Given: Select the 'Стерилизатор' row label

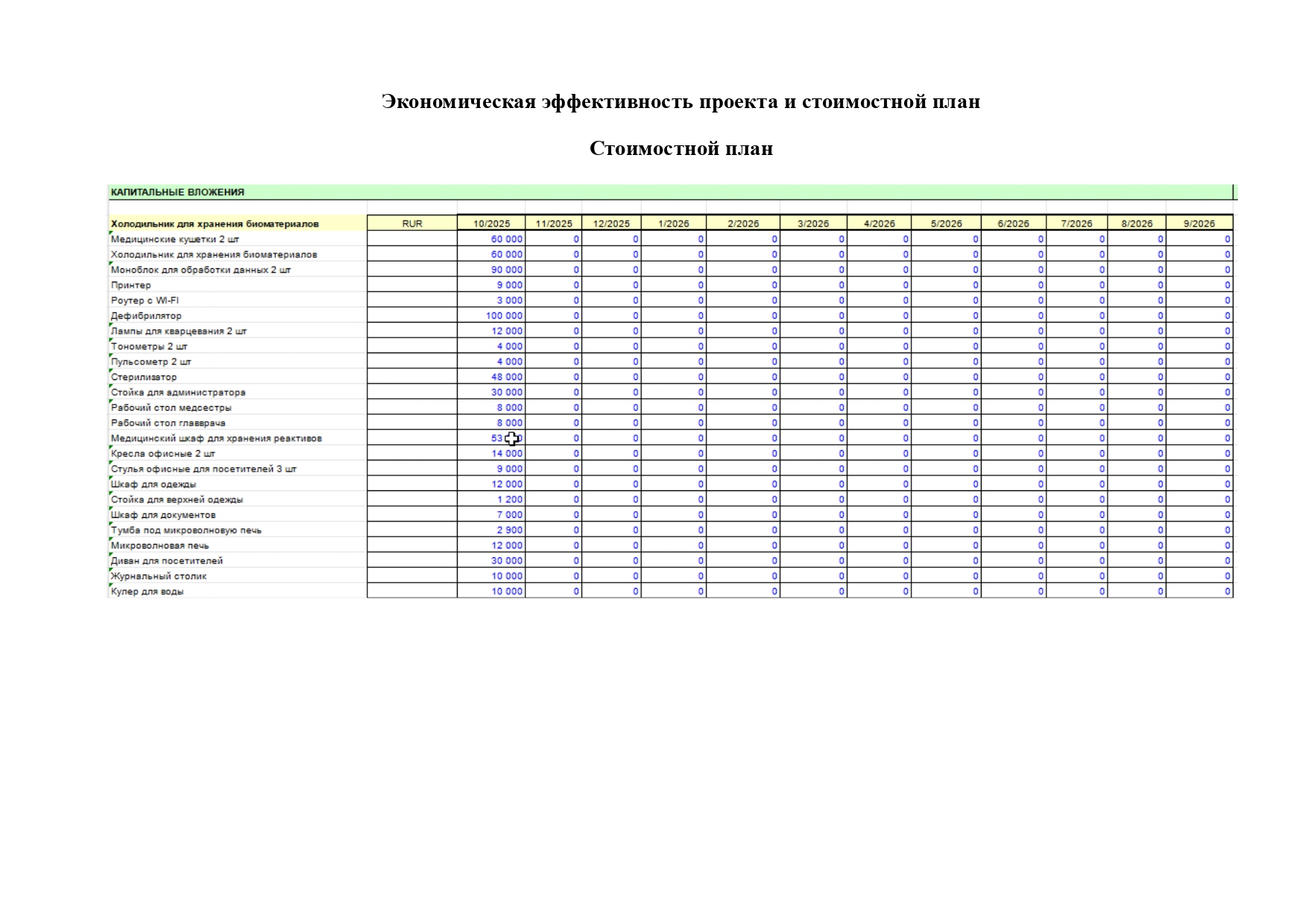Looking at the screenshot, I should 144,377.
